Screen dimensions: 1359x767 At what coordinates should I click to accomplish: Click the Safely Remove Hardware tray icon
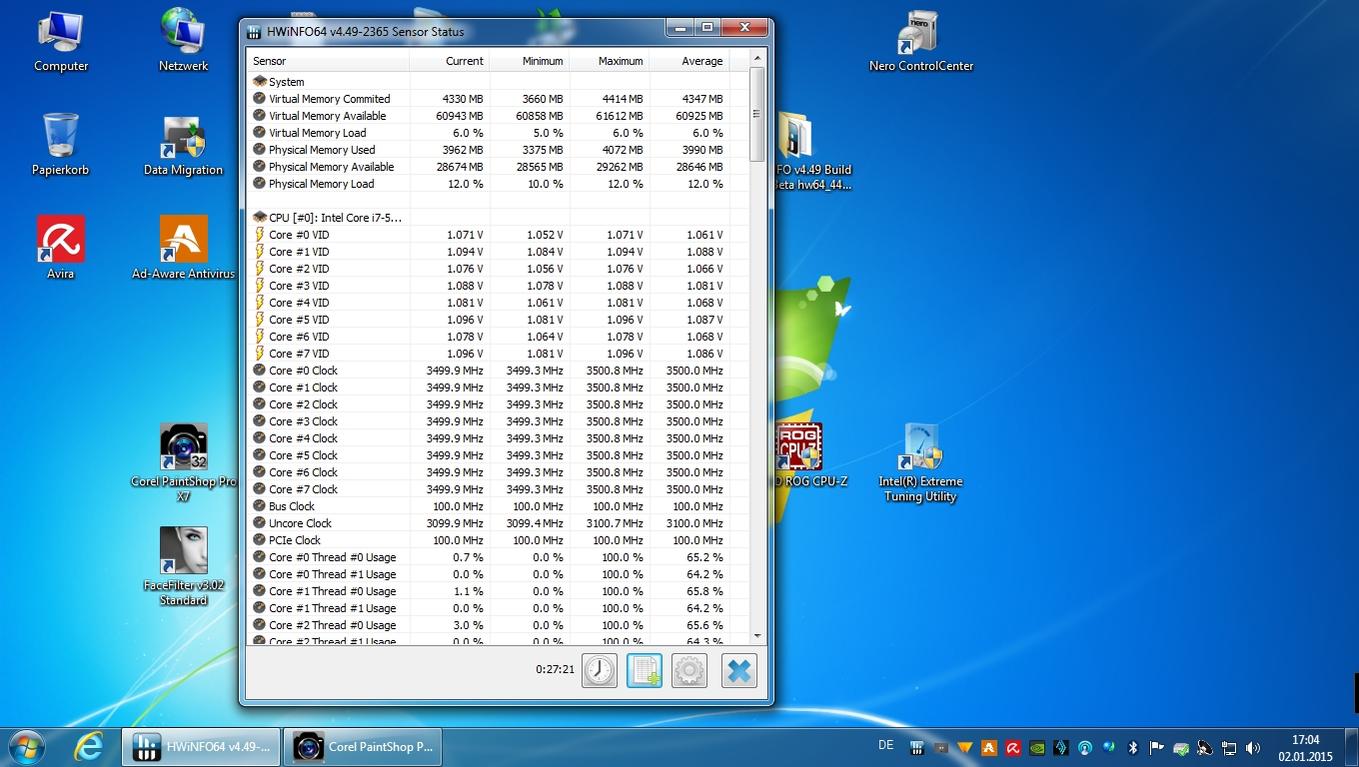click(x=1181, y=747)
